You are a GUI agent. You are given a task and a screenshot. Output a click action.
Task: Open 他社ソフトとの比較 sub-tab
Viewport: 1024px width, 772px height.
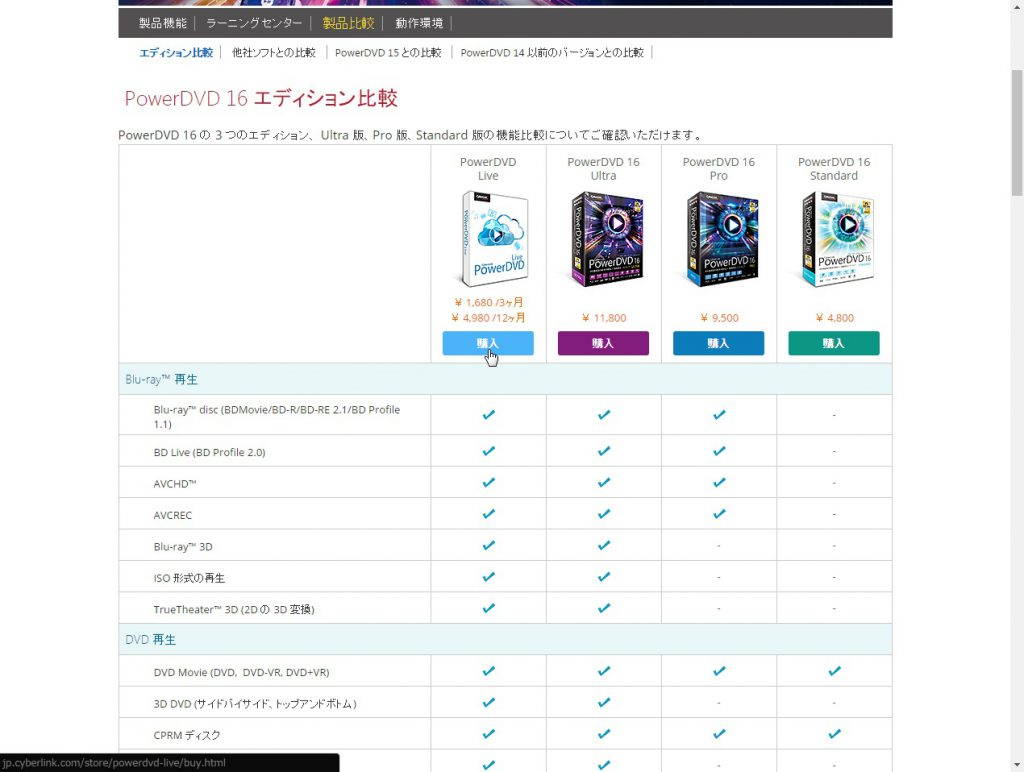[274, 52]
